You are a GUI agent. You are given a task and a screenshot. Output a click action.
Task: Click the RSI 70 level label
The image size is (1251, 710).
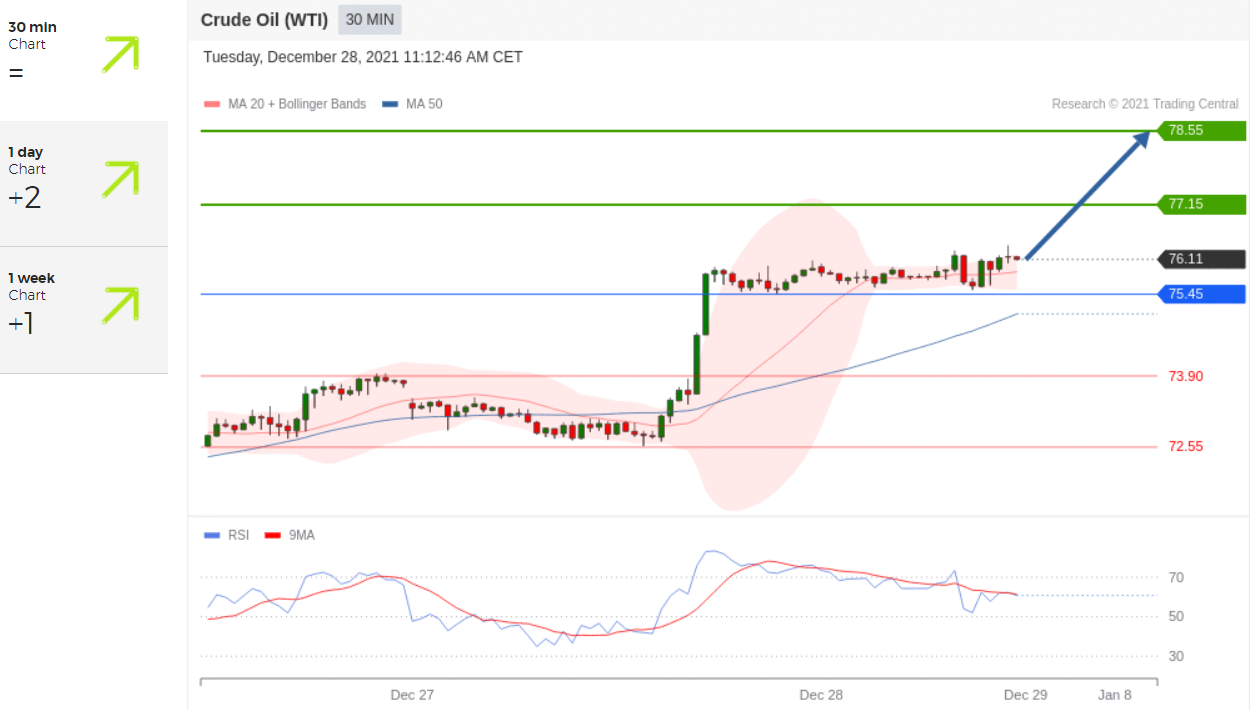(x=1176, y=578)
